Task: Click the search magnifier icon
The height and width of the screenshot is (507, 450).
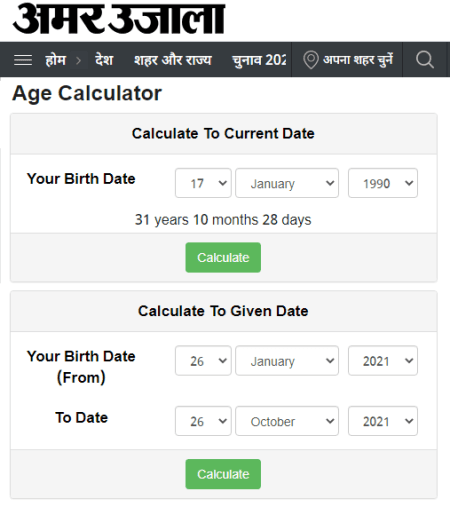Action: tap(425, 60)
